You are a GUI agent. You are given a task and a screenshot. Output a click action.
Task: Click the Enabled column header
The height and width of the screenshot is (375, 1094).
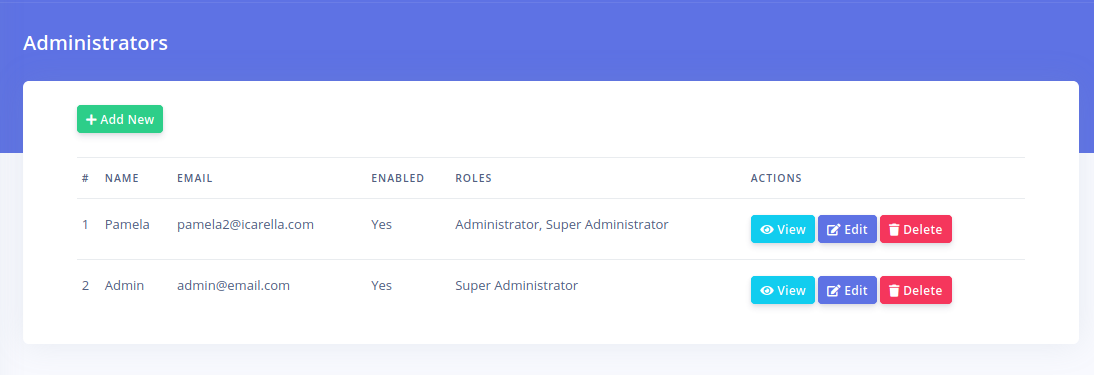click(398, 178)
